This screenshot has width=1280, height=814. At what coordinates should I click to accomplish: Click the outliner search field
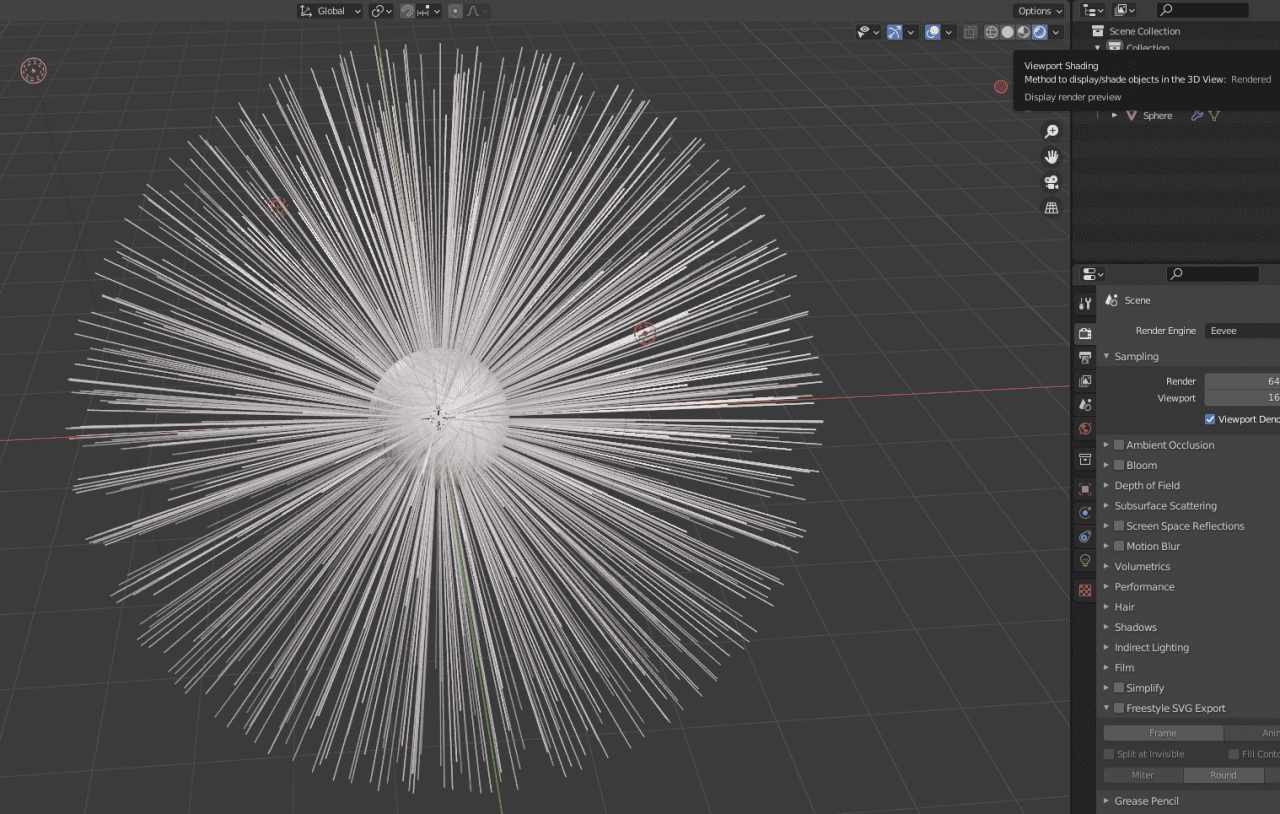coord(1200,10)
